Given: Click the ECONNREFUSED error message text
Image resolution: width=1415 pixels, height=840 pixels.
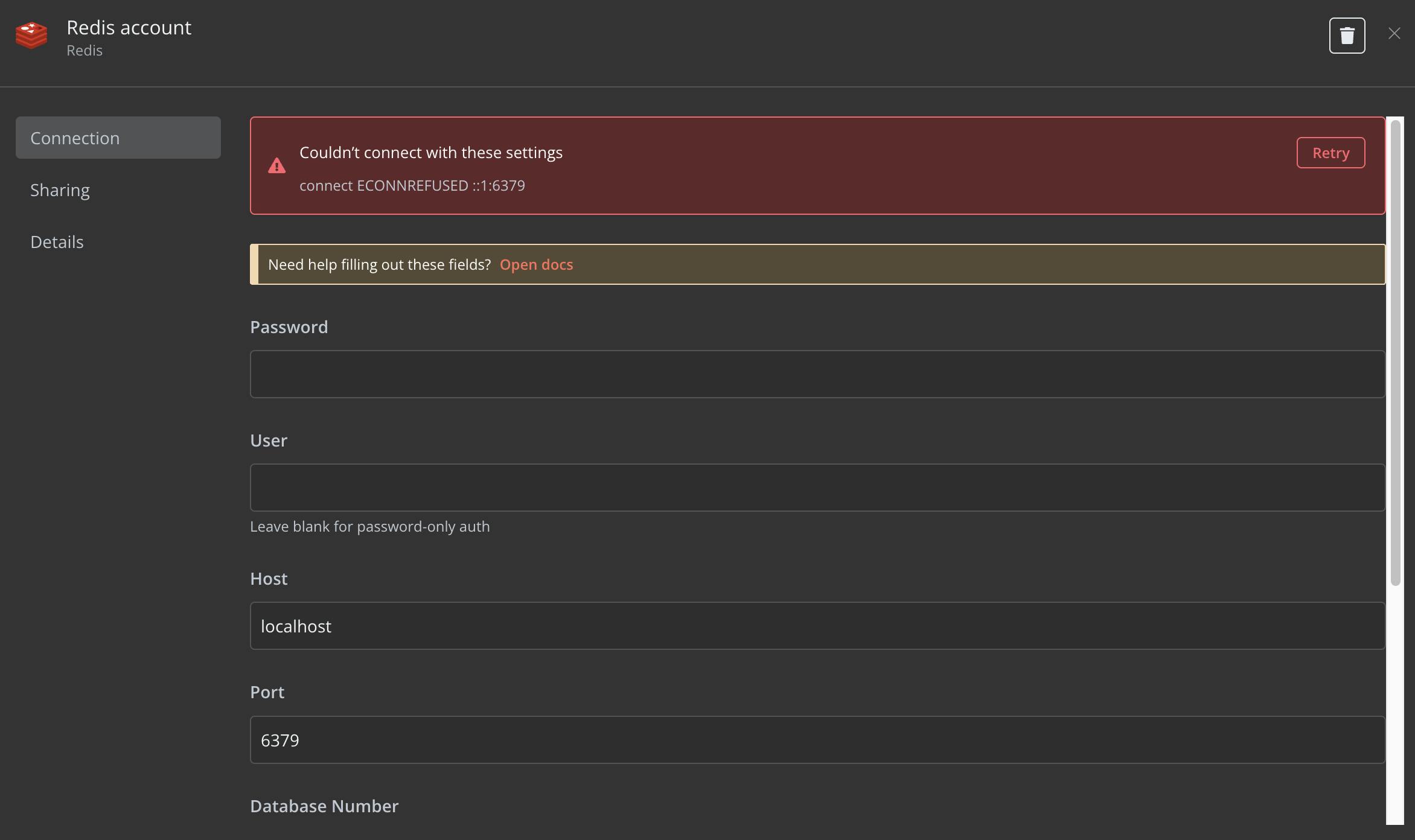Looking at the screenshot, I should click(412, 186).
